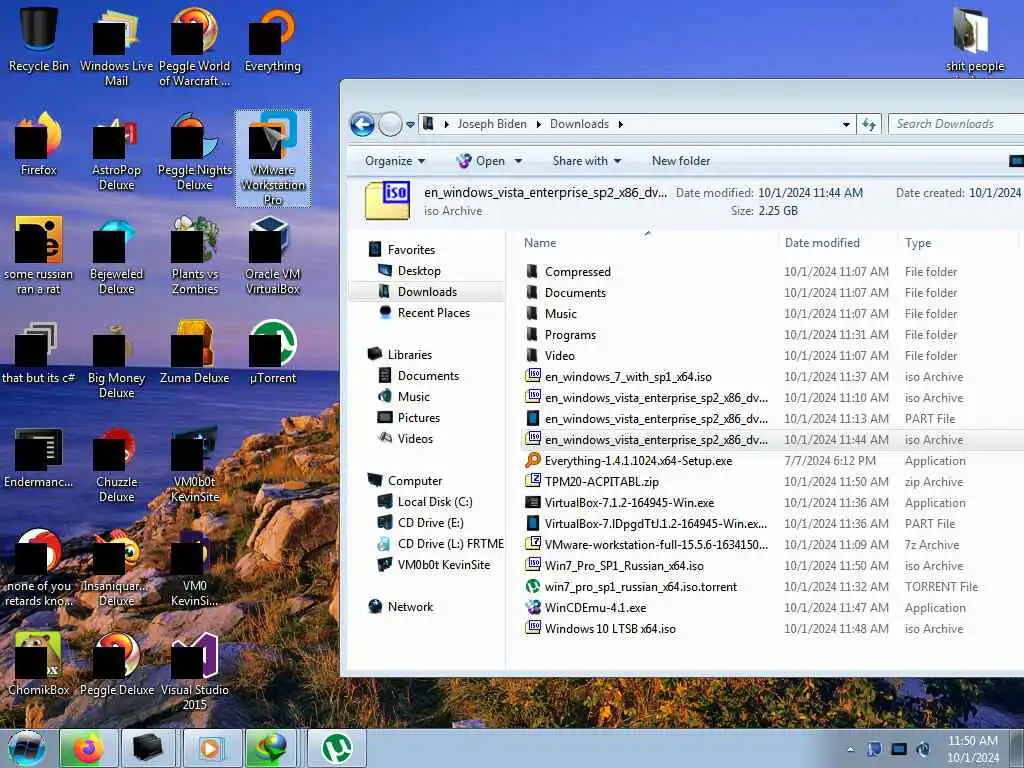Select Desktop under Favorites

419,271
